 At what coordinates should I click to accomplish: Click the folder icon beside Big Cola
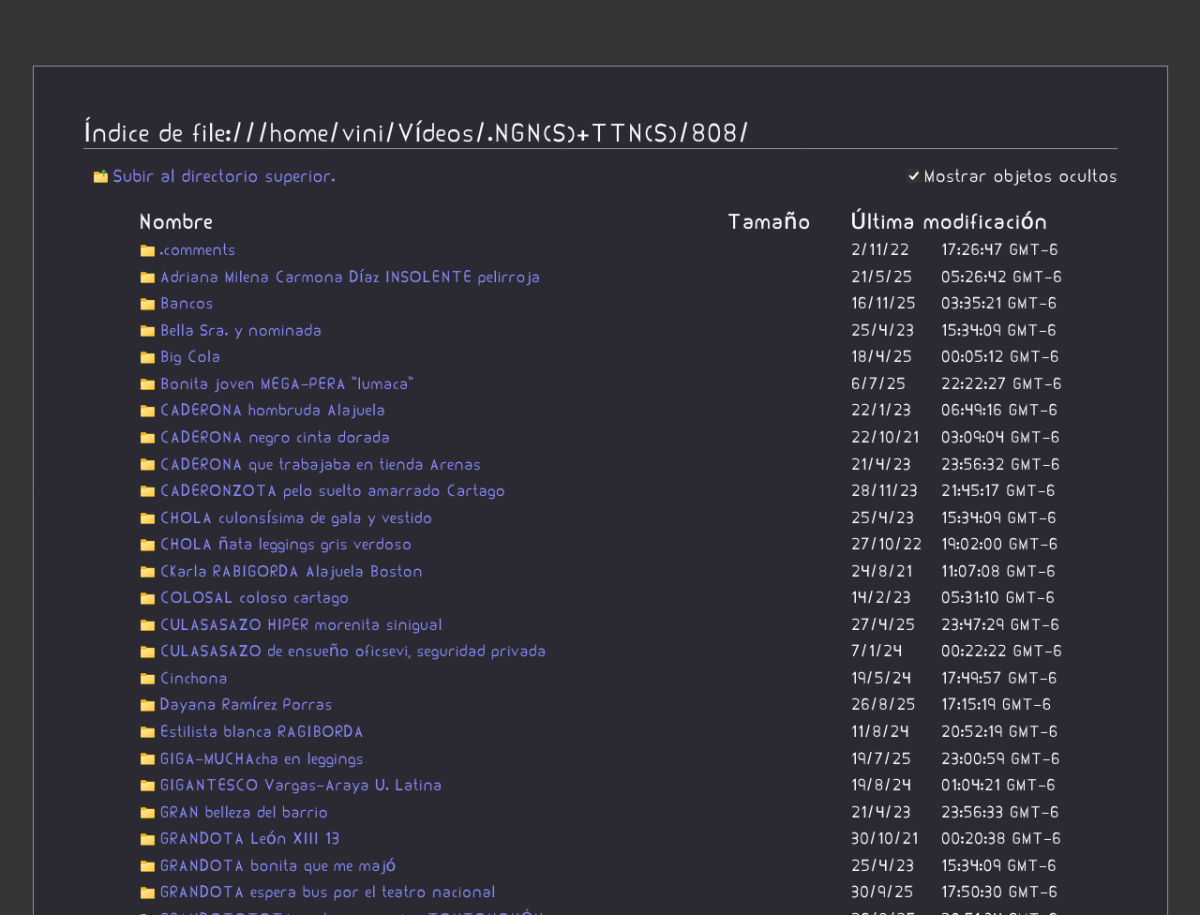tap(147, 356)
